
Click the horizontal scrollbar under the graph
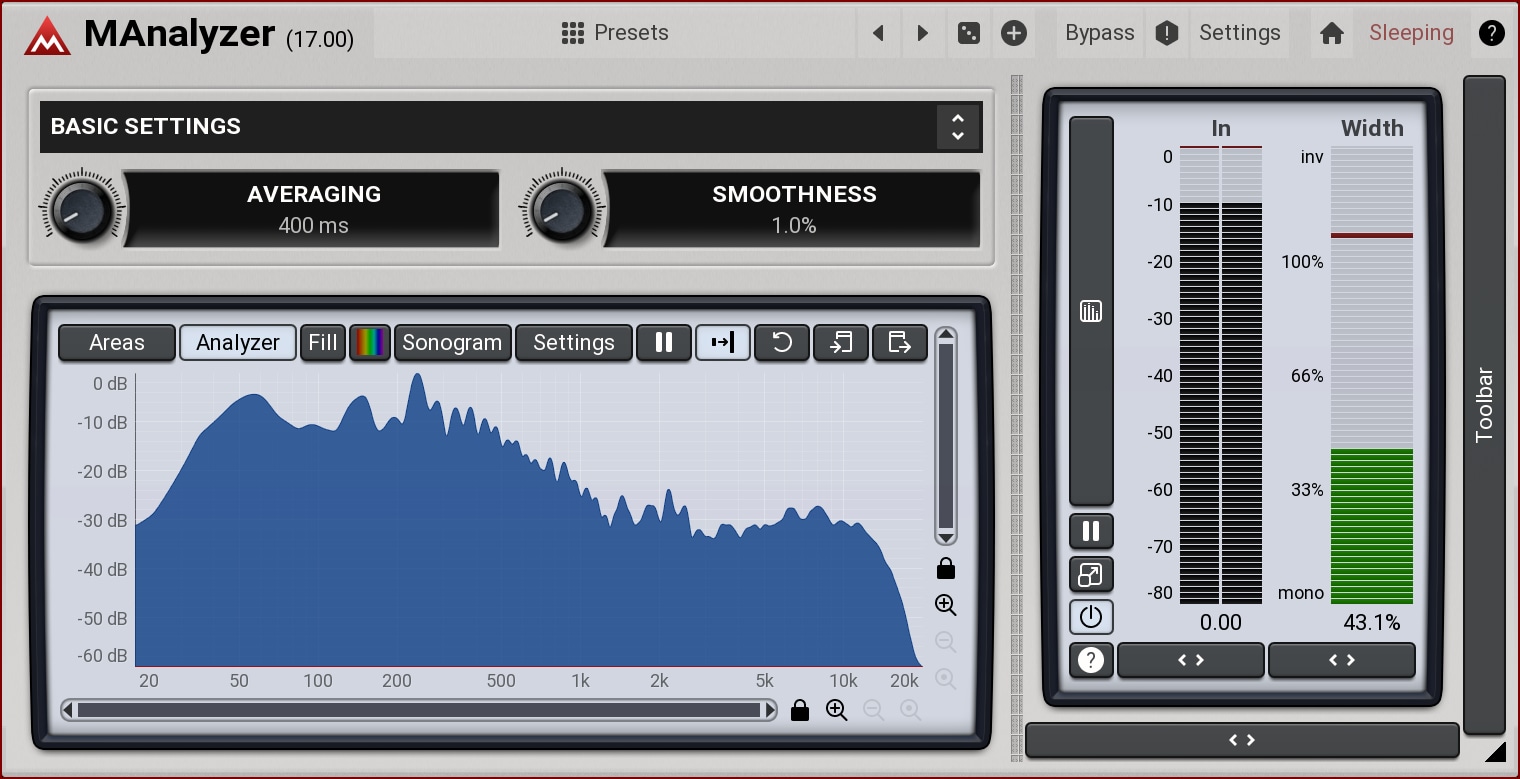pyautogui.click(x=418, y=710)
